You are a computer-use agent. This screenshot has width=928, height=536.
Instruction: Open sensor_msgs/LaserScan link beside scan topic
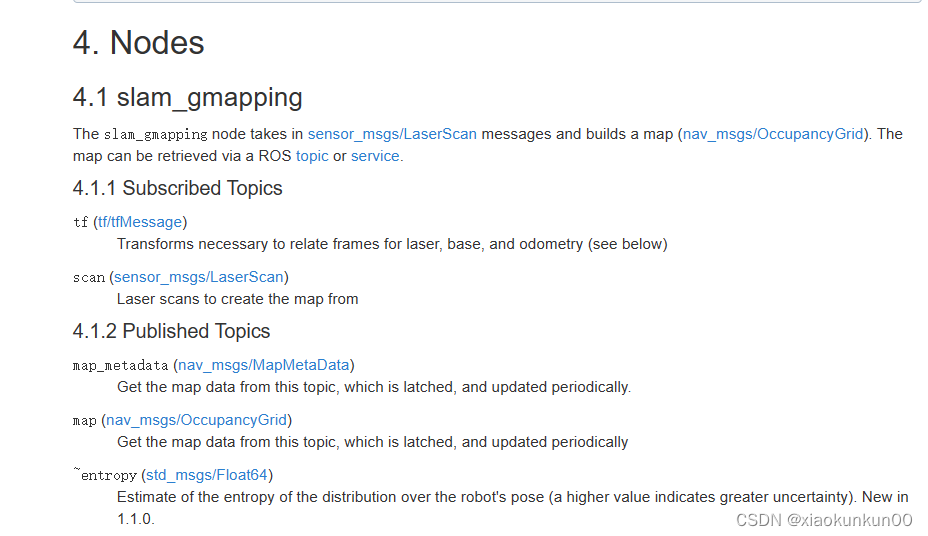coord(199,277)
